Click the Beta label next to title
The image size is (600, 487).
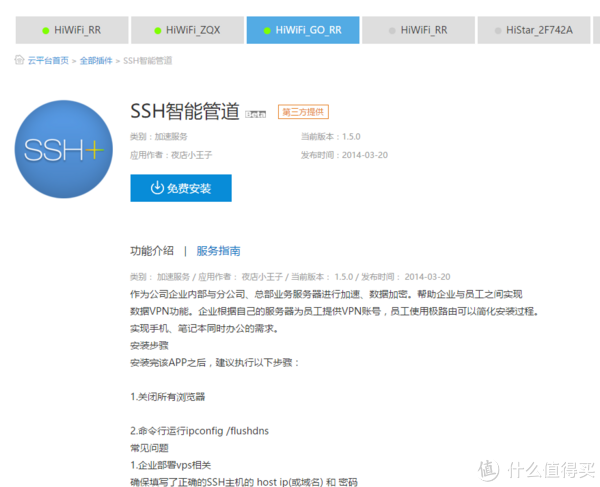tap(256, 114)
